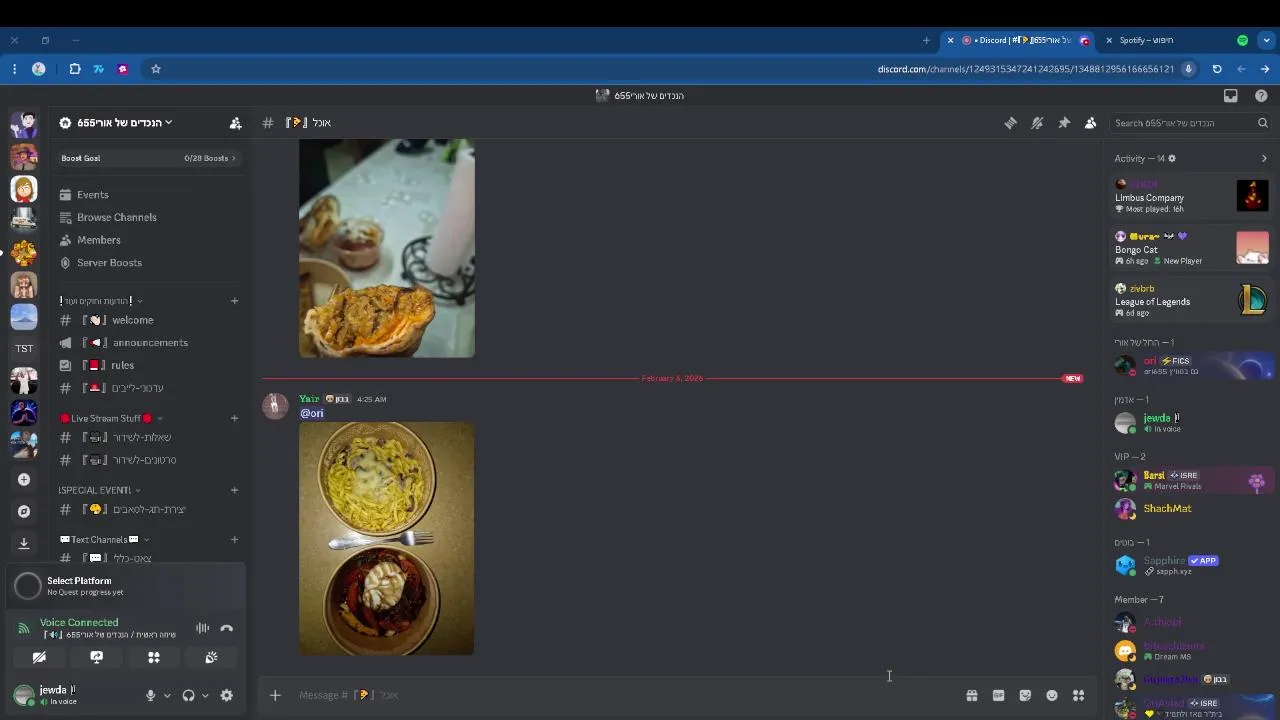This screenshot has height=720, width=1280.
Task: Expand the Boost Goal chevron
Action: [x=234, y=158]
